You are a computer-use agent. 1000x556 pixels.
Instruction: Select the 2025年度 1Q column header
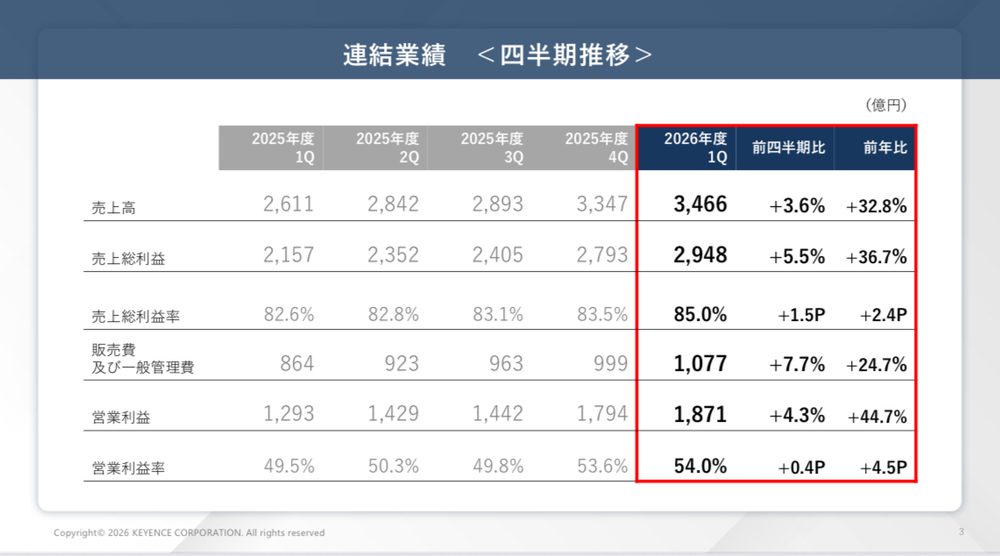click(271, 148)
